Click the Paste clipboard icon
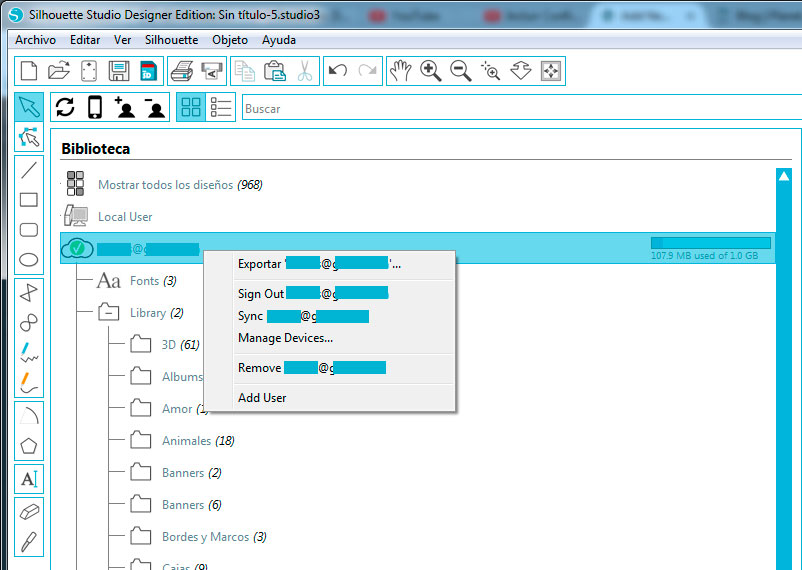The height and width of the screenshot is (570, 802). (275, 71)
